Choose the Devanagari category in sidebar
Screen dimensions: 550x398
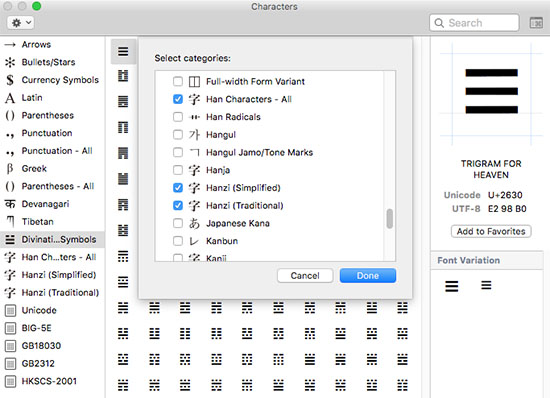[x=45, y=204]
